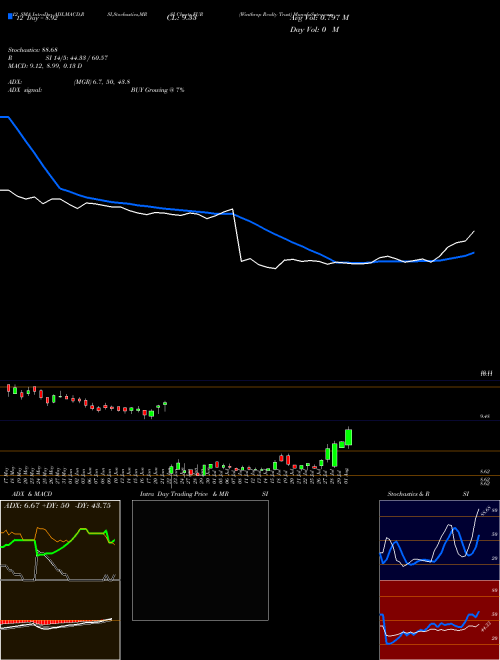Click the '(MGR) 6.7, 50, 43.8' ADX values

101,82
